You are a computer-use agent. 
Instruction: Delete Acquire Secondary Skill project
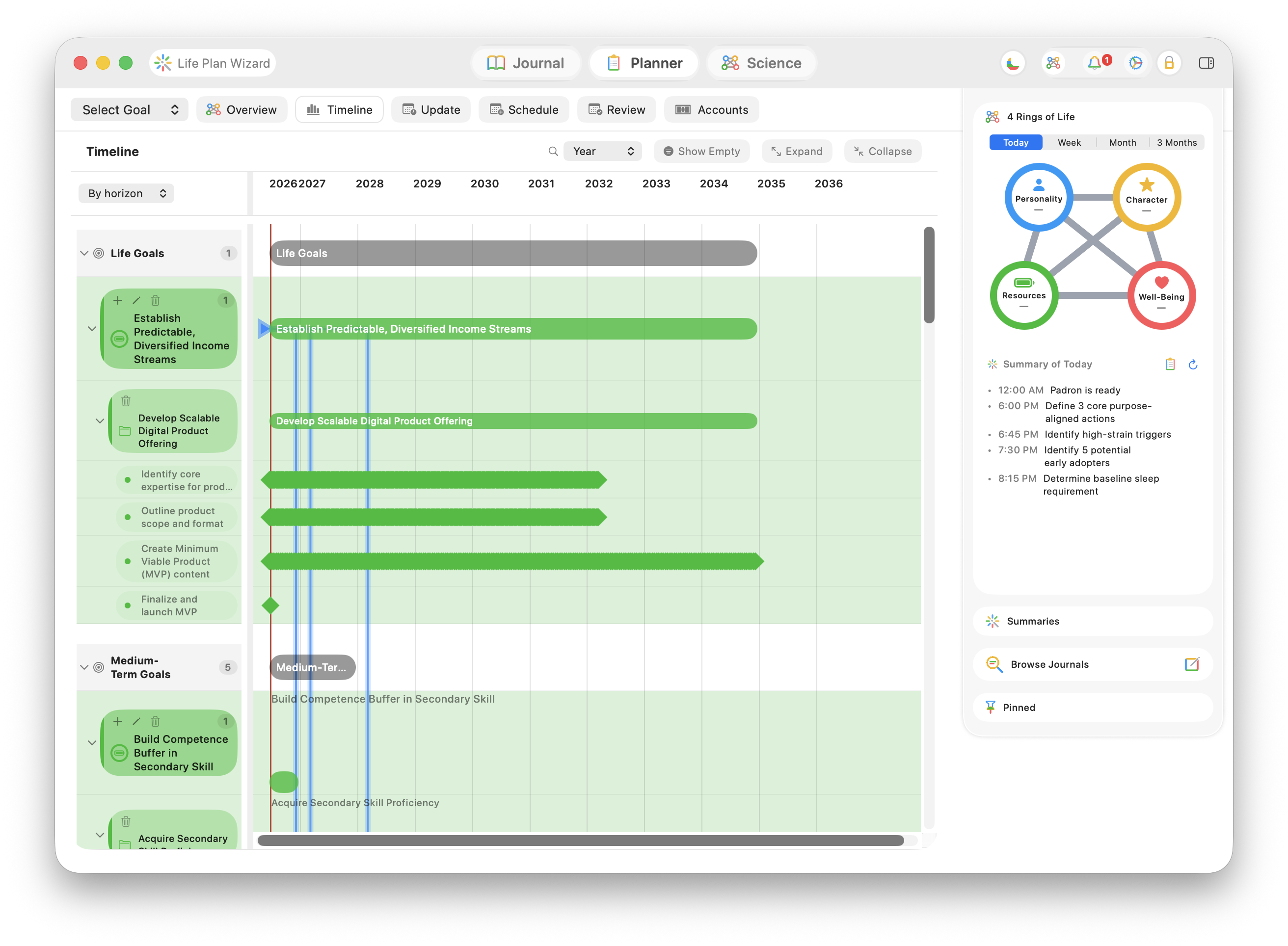pyautogui.click(x=126, y=822)
